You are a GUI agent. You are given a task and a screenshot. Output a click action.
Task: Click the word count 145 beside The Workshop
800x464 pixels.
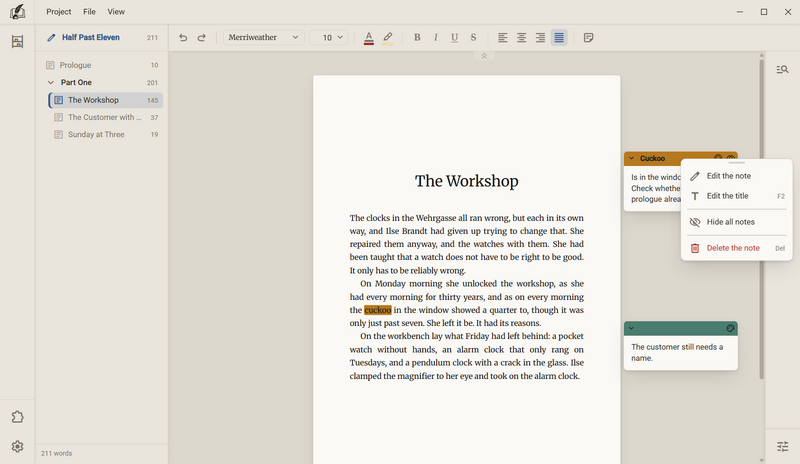coord(153,101)
